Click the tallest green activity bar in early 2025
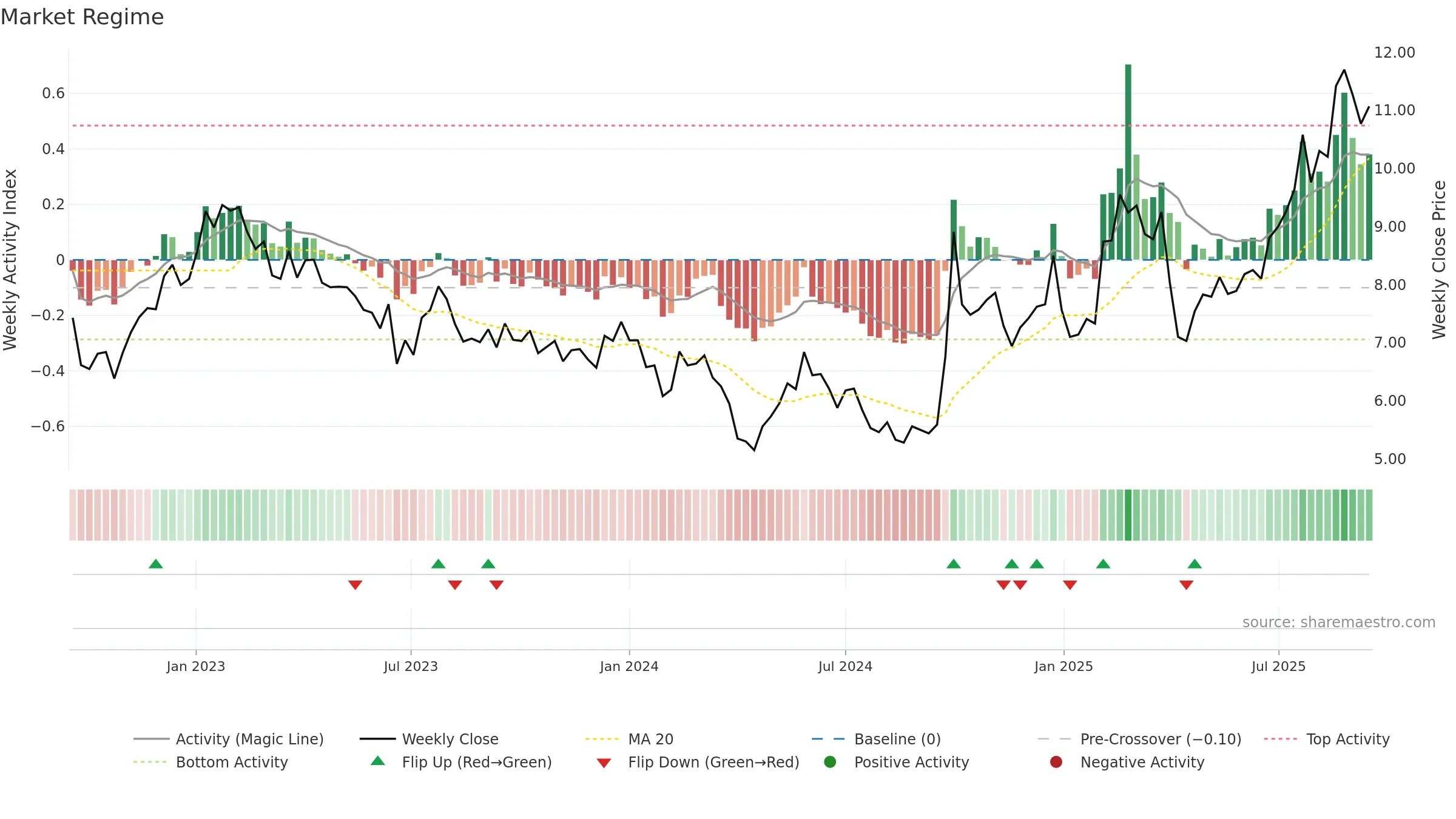 [x=1128, y=162]
